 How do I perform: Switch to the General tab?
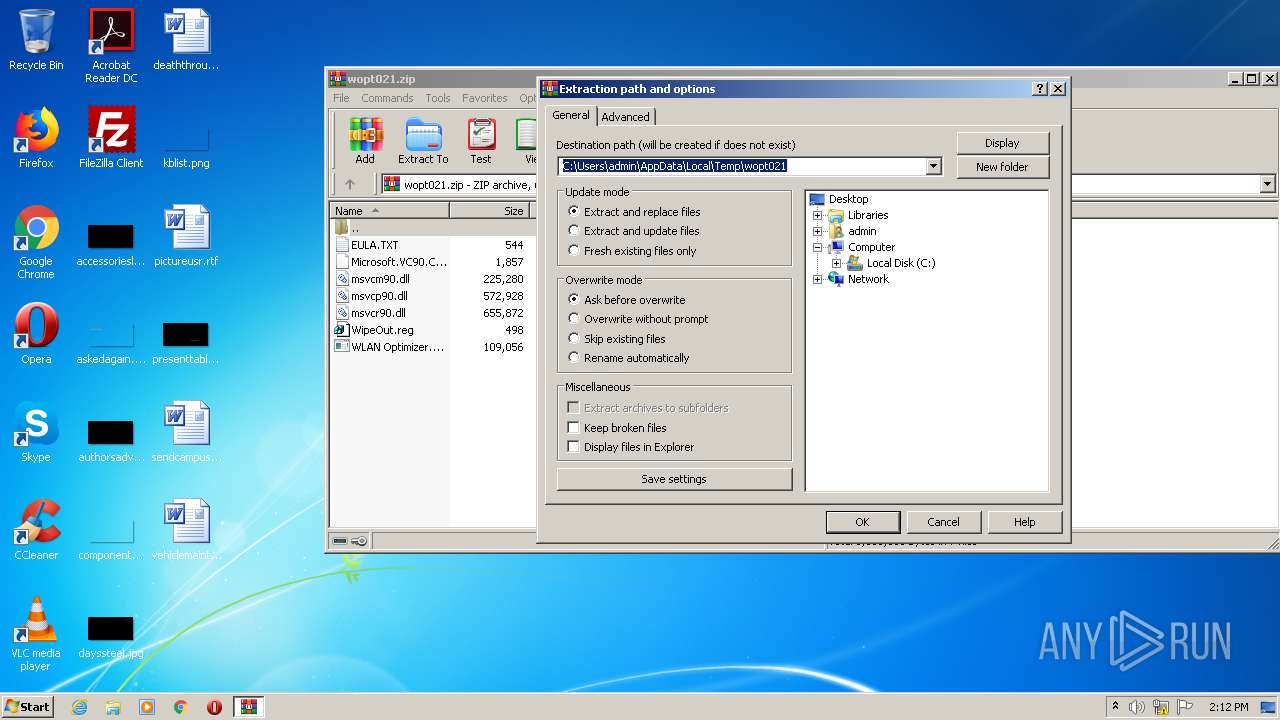pos(571,116)
